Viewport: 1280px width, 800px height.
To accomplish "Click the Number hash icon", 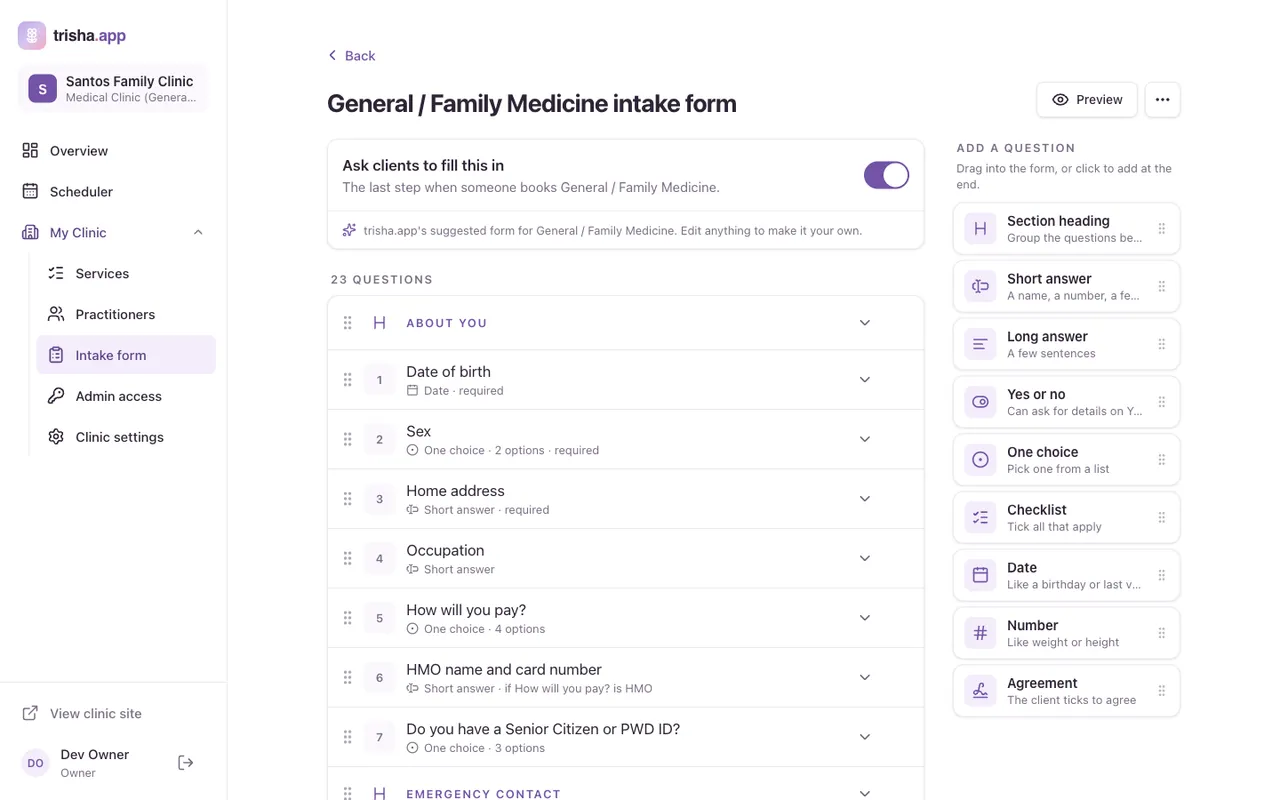I will click(x=980, y=633).
